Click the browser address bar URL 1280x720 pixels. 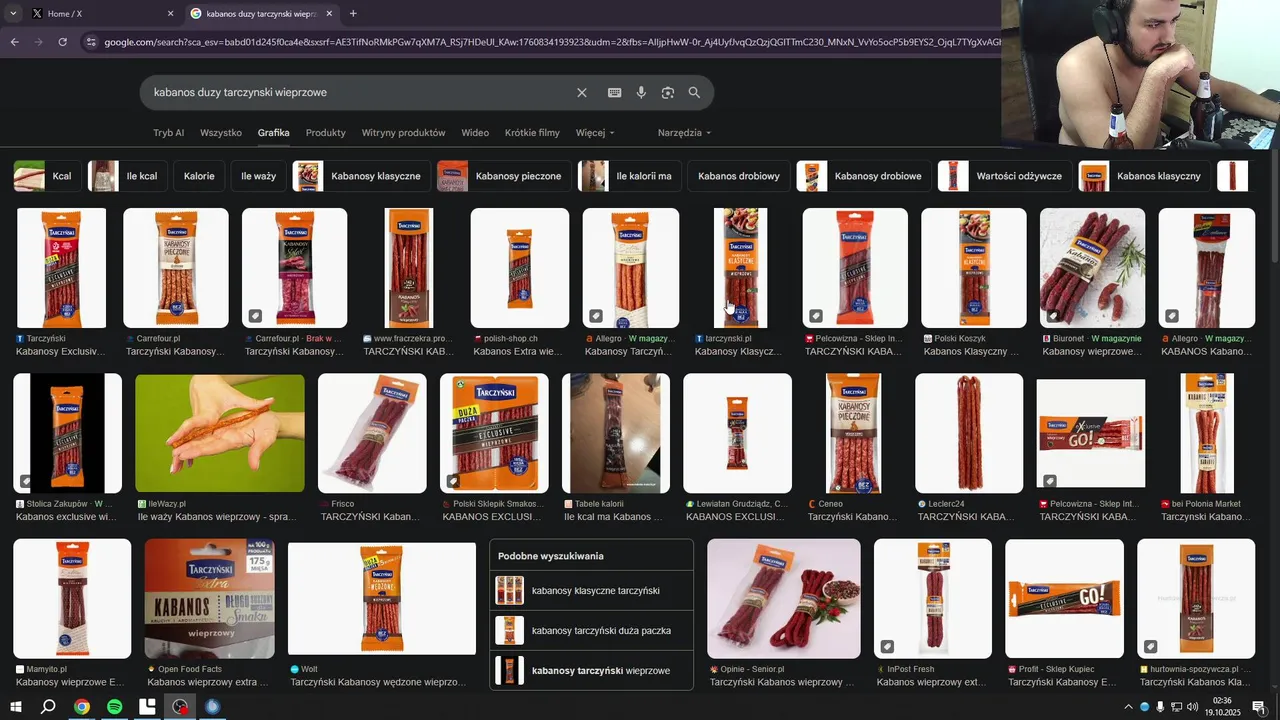coord(550,42)
